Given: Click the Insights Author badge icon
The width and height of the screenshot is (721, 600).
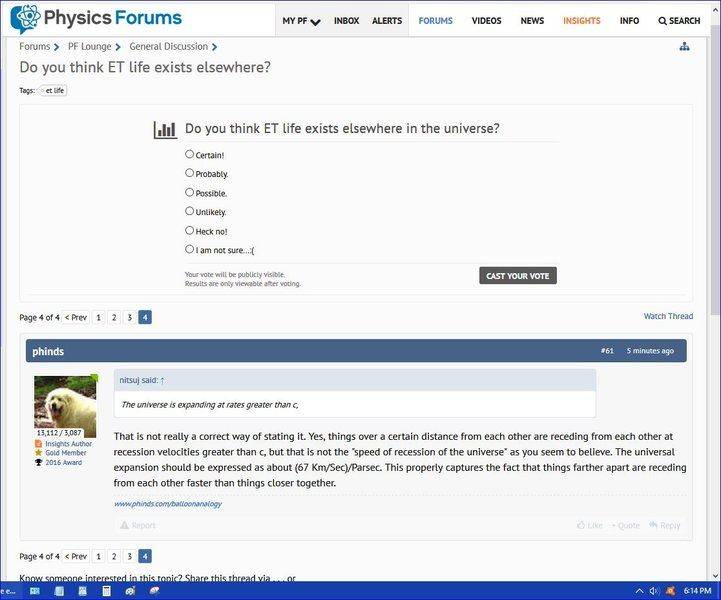Looking at the screenshot, I should [38, 444].
